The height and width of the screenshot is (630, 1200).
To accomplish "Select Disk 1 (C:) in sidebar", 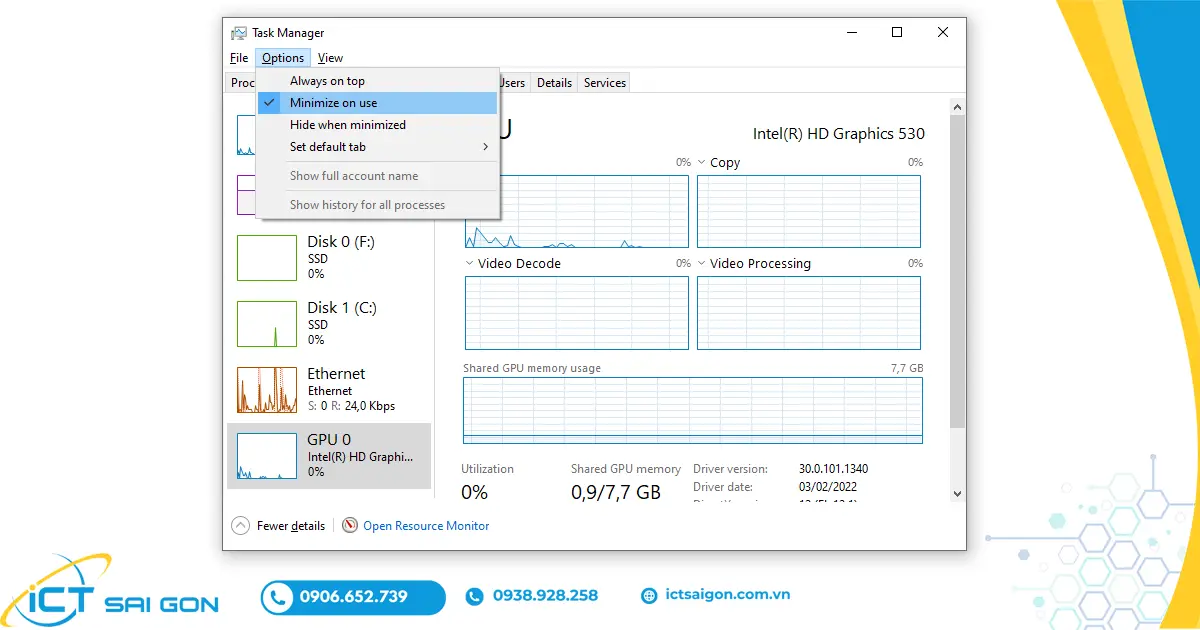I will coord(329,323).
